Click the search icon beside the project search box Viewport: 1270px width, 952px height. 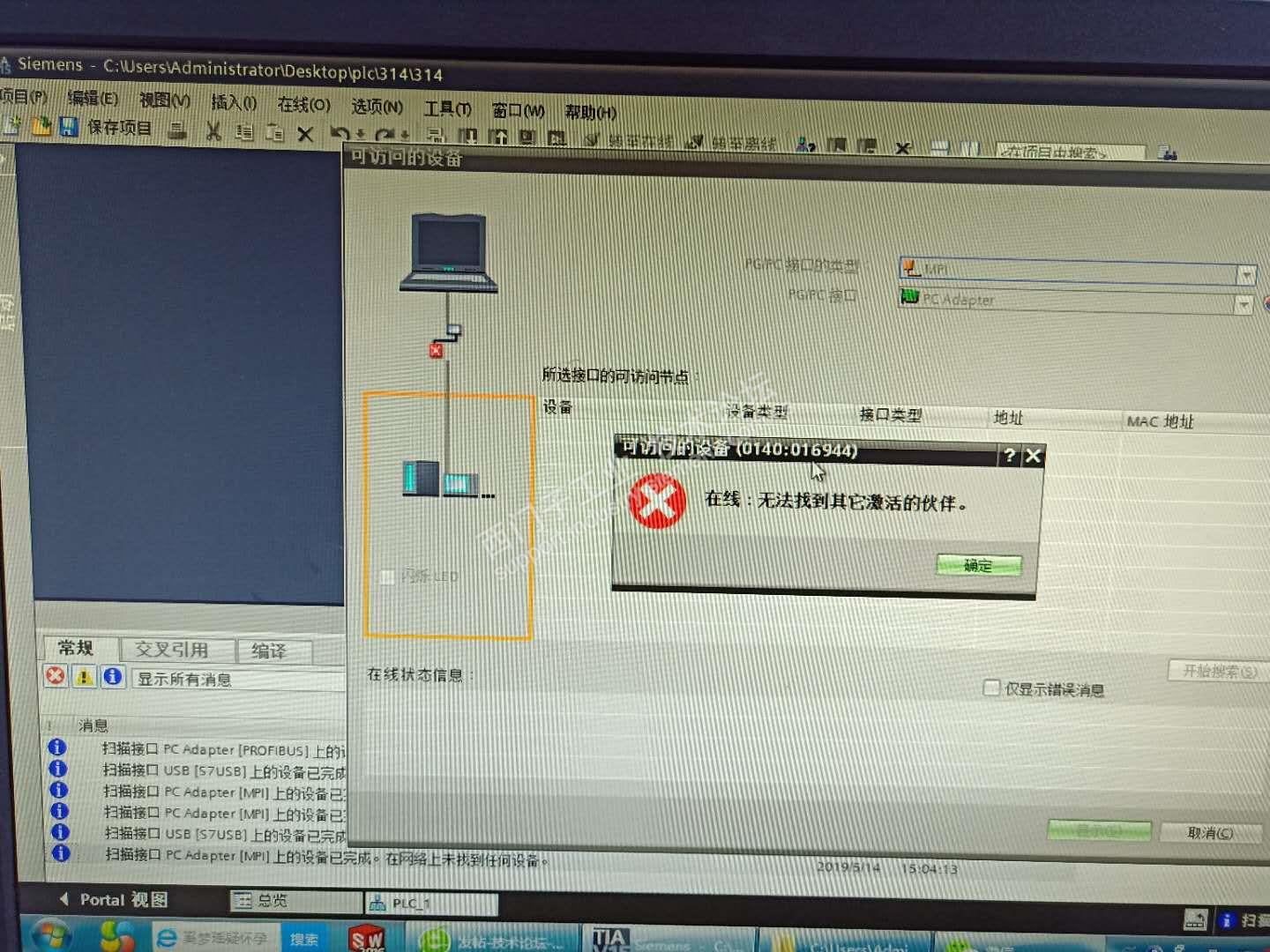(1168, 153)
